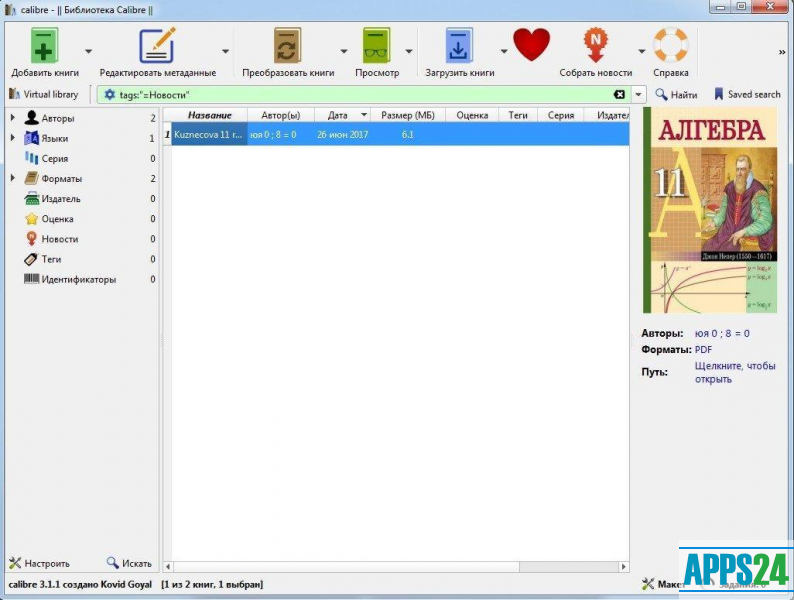Select Новости category in tag browser
794x600 pixels.
59,239
